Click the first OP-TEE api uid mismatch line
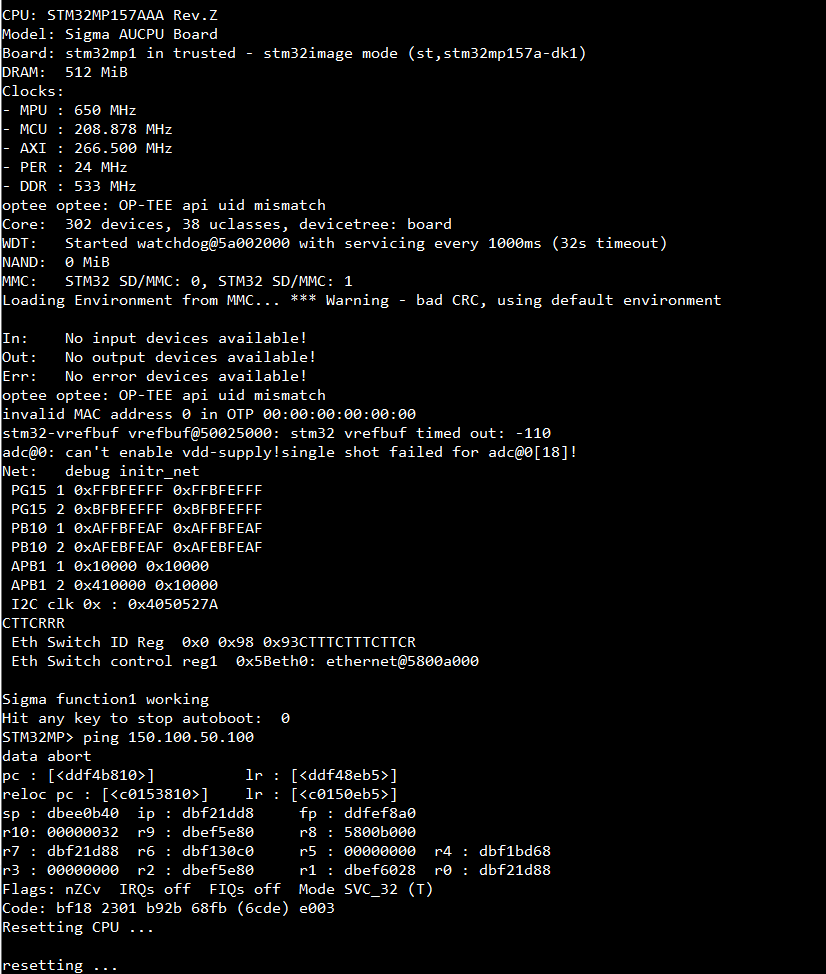Viewport: 826px width, 974px height. click(x=164, y=205)
